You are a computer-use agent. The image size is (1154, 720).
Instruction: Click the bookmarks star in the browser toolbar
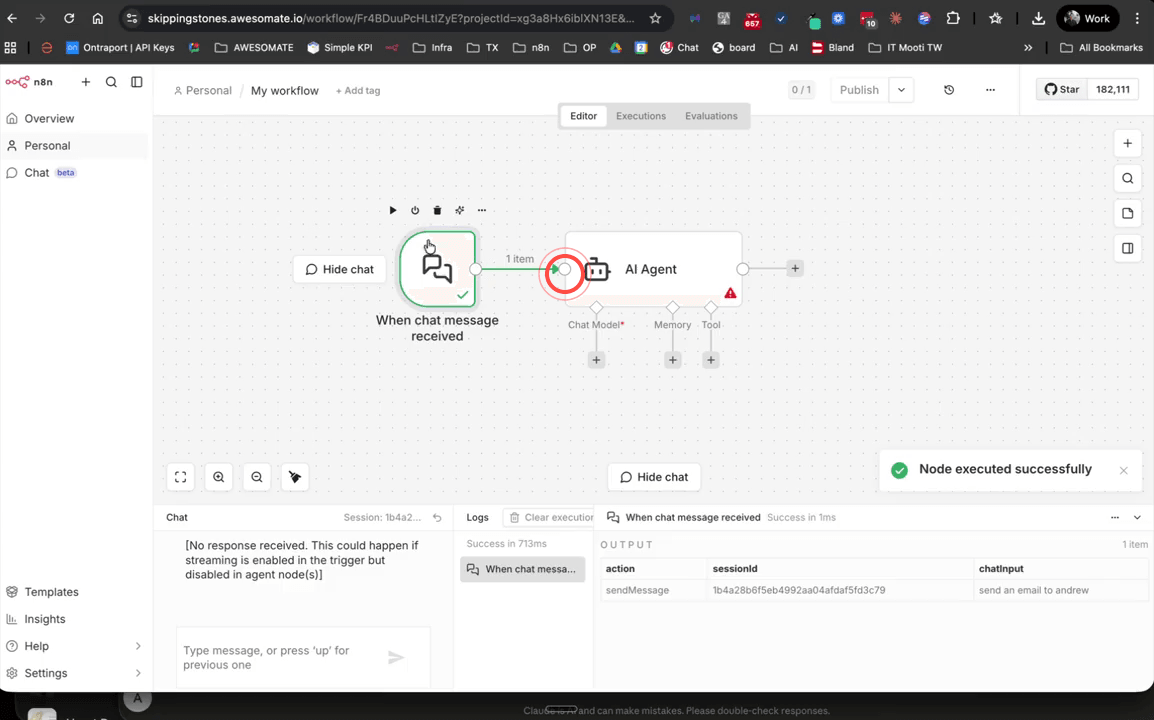(x=655, y=18)
